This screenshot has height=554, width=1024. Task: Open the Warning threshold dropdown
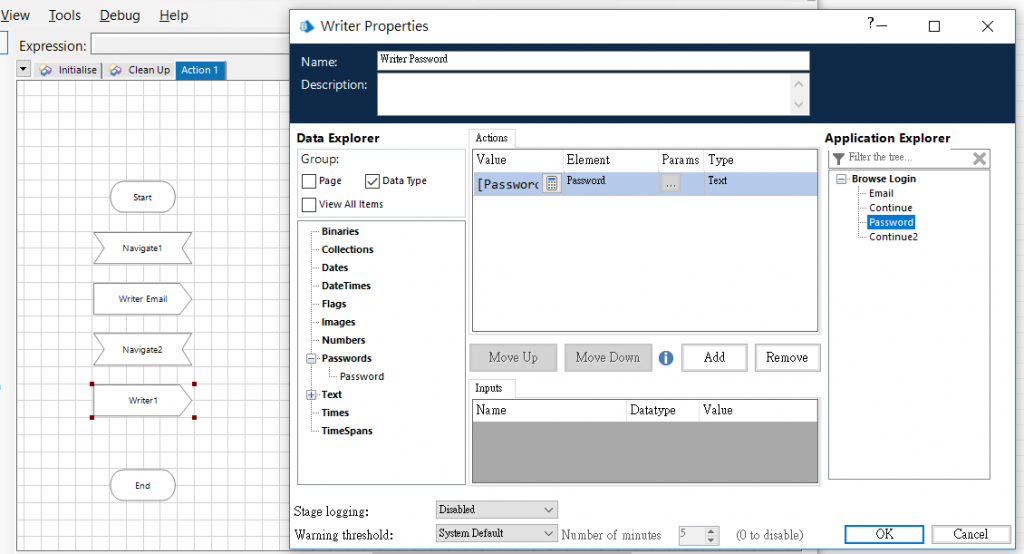click(x=549, y=533)
